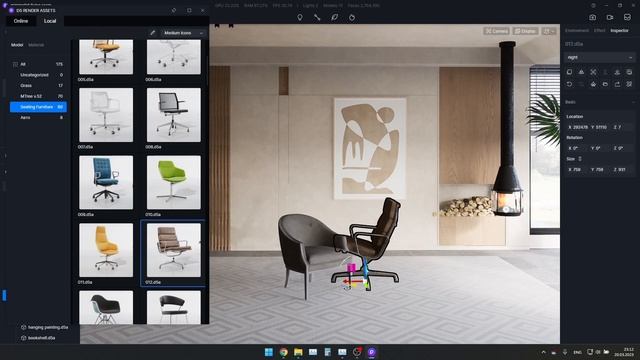Screen dimensions: 640x360
Task: Select the white mesh chair 007 thumbnail
Action: click(106, 115)
